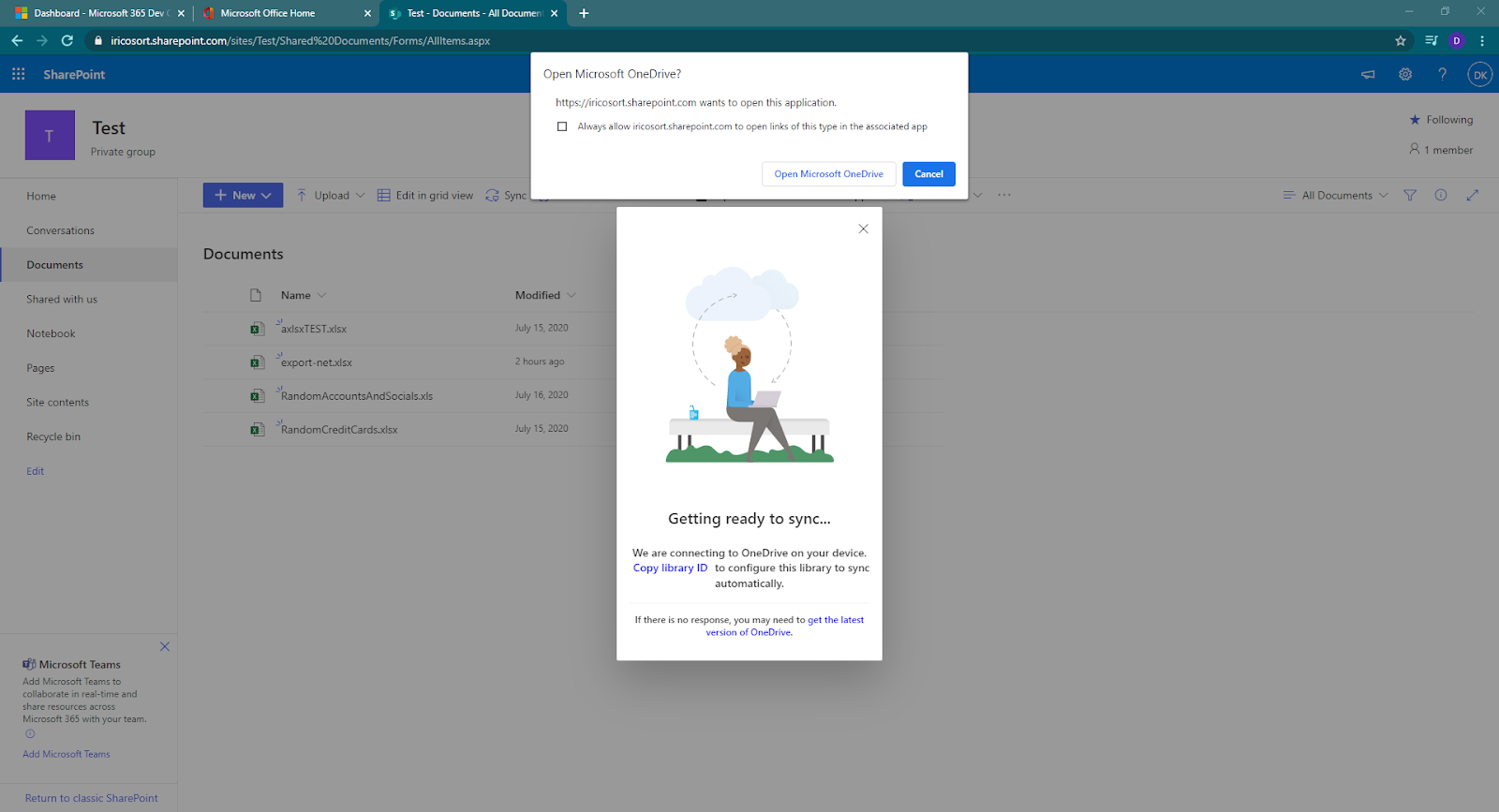Open the SharePoint app launcher waffle
Screen dimensions: 1499x812
(18, 74)
